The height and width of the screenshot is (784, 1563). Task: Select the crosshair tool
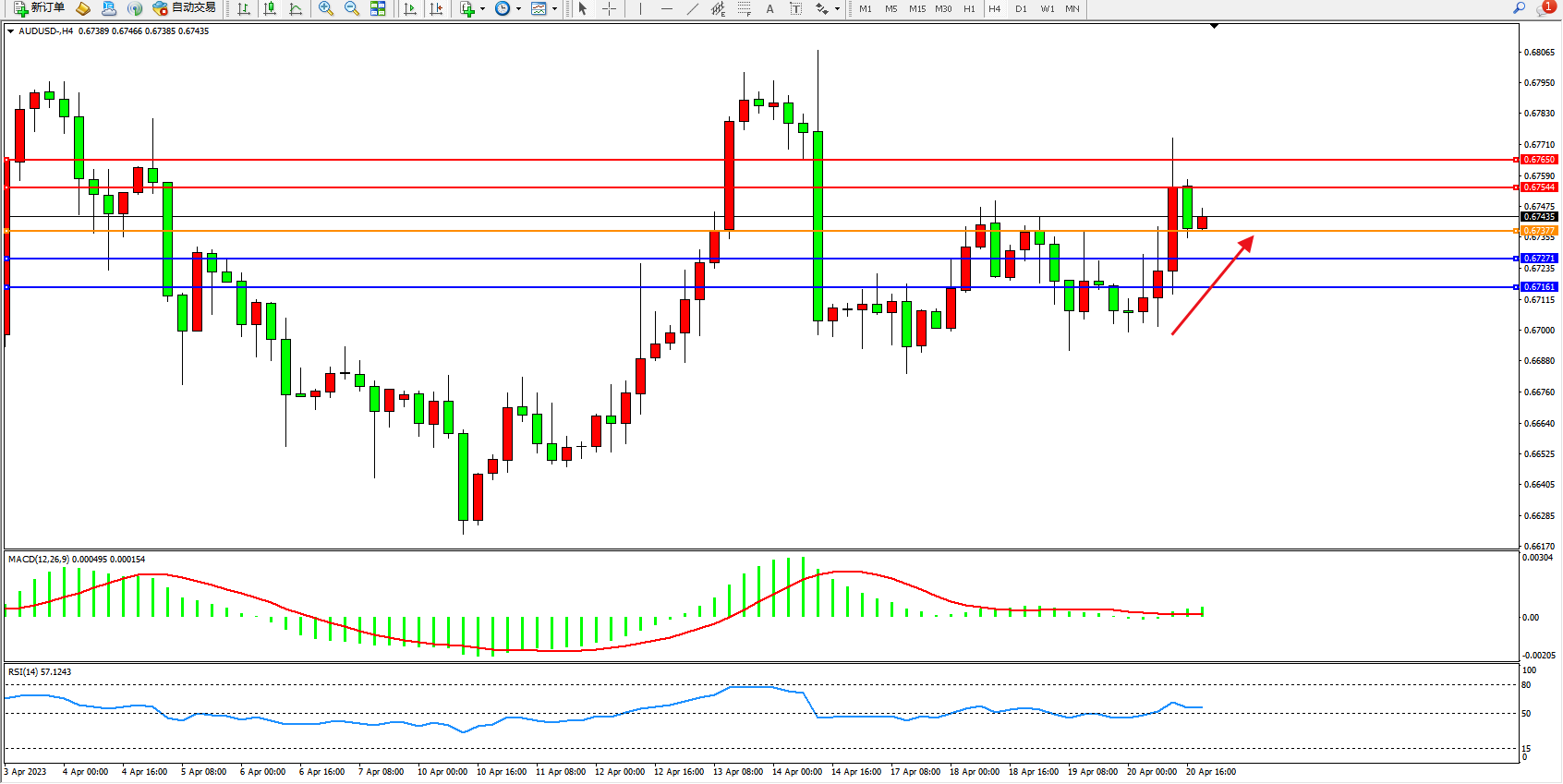click(610, 8)
